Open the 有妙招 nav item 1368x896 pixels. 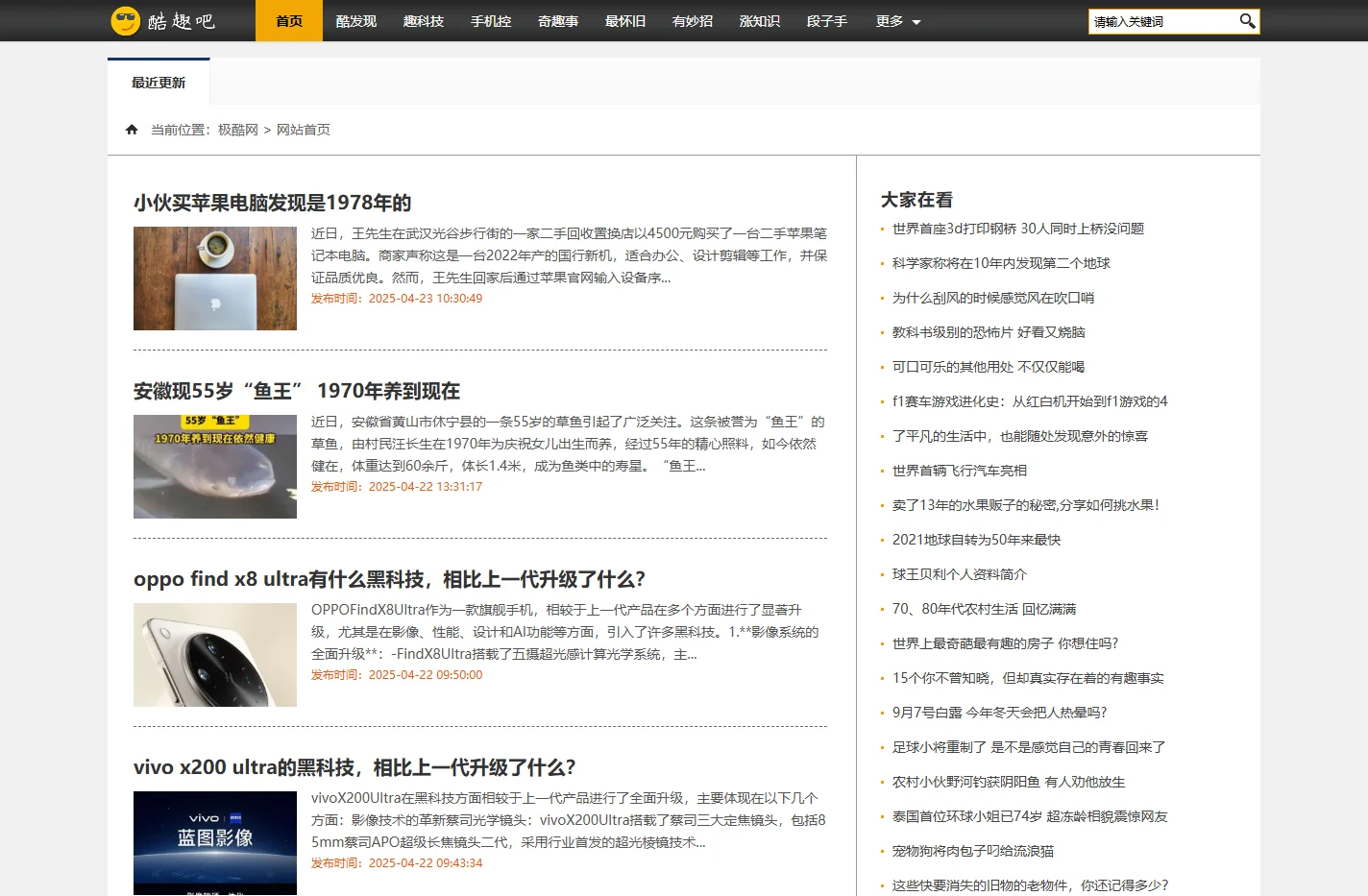(693, 21)
